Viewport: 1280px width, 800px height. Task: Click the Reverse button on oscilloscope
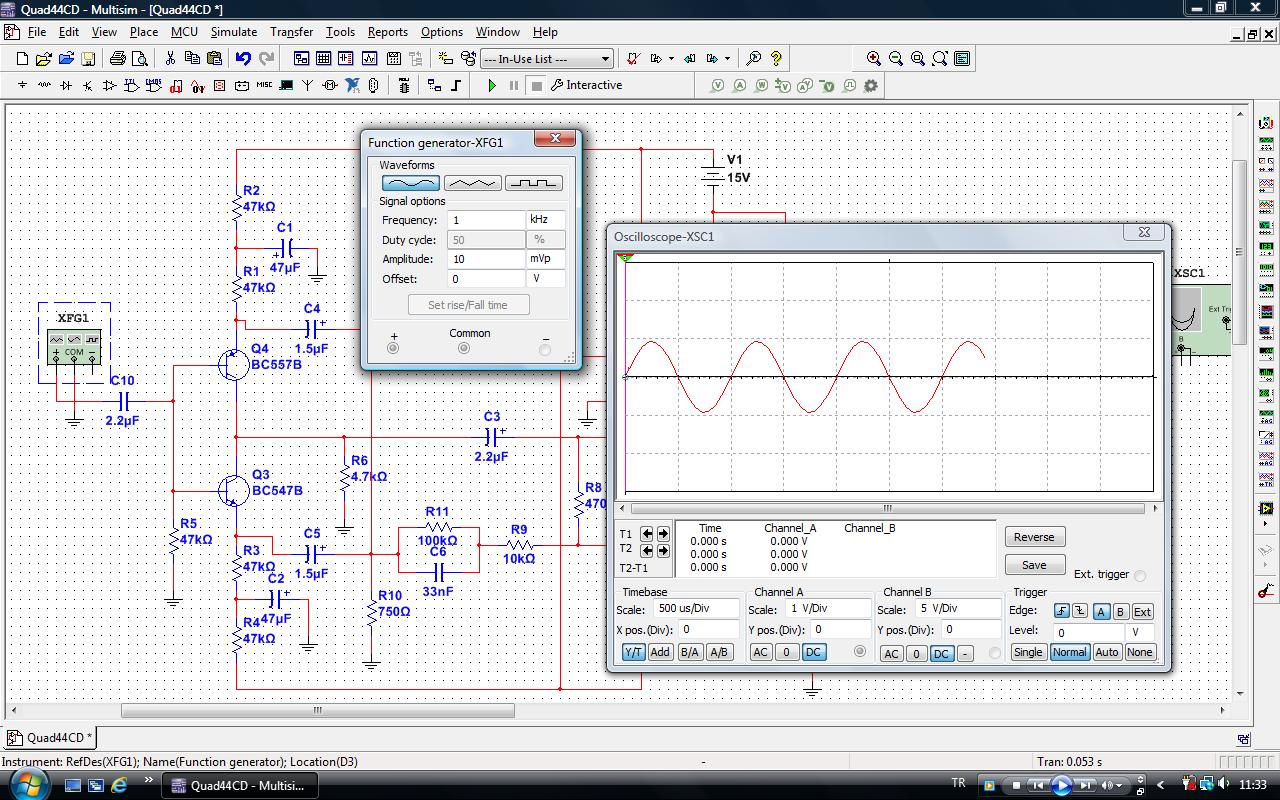tap(1034, 537)
